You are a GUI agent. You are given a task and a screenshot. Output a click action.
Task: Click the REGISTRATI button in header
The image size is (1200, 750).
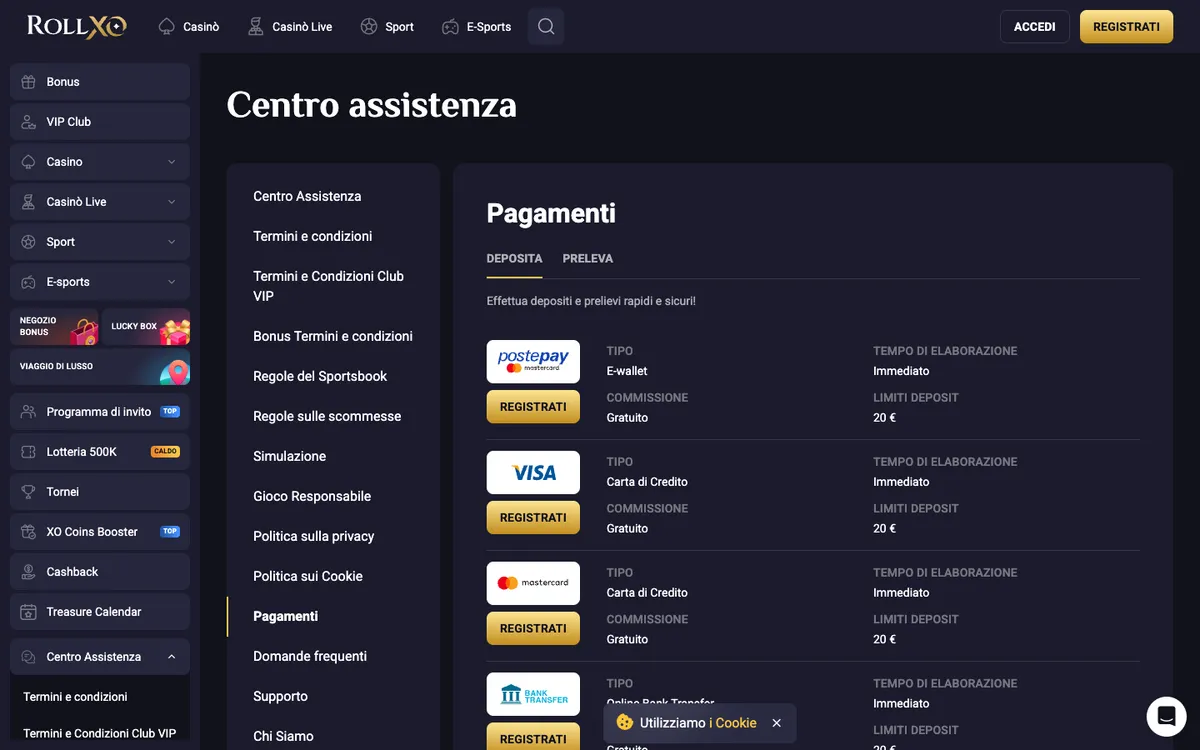(x=1127, y=27)
